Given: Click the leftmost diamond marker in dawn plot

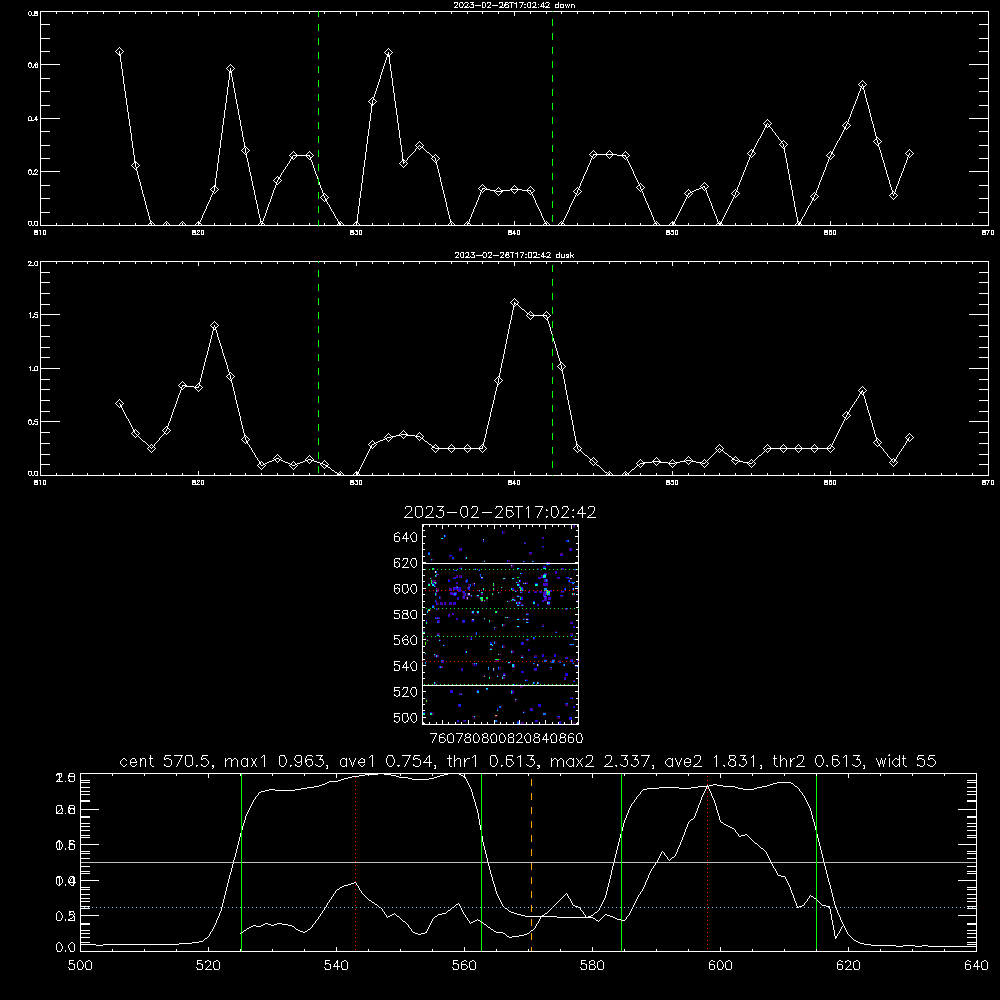Looking at the screenshot, I should 119,52.
